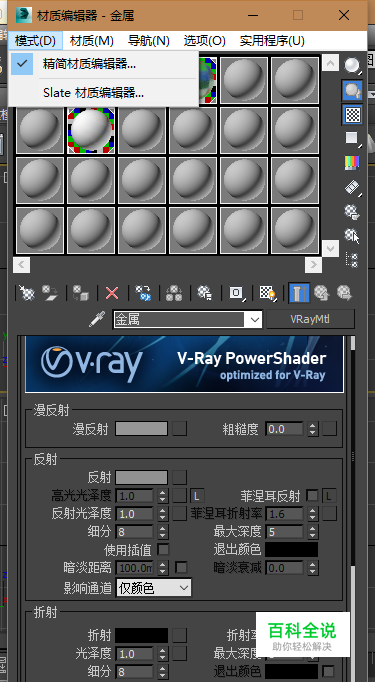Open Sample UV Tiling flyout
Viewport: 375px width, 682px height.
coord(352,139)
